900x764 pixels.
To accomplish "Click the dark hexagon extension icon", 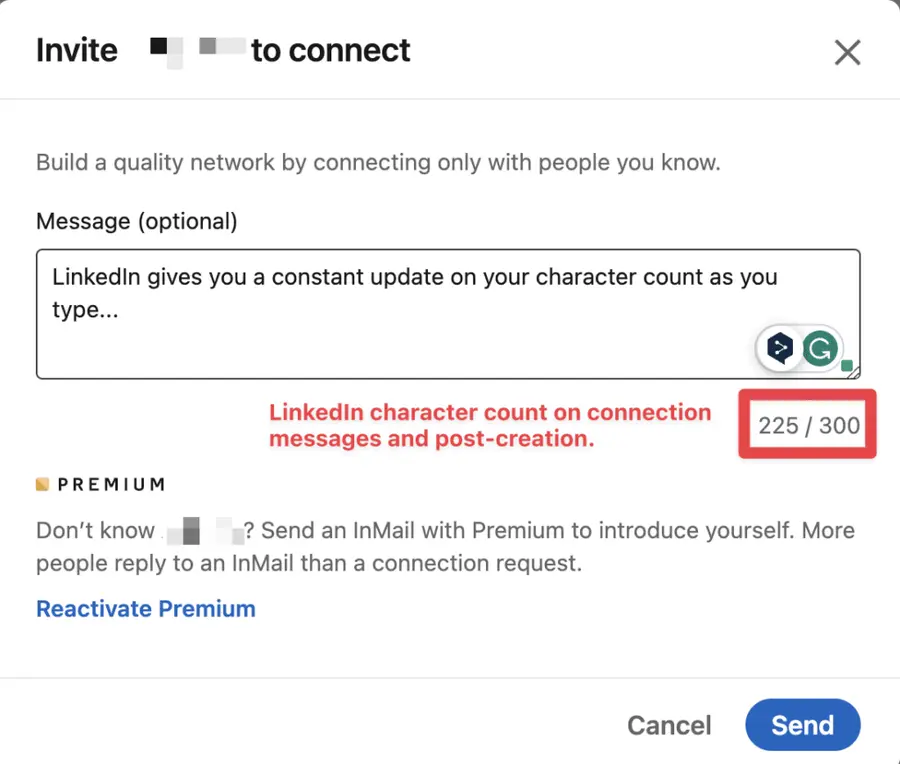I will click(780, 348).
